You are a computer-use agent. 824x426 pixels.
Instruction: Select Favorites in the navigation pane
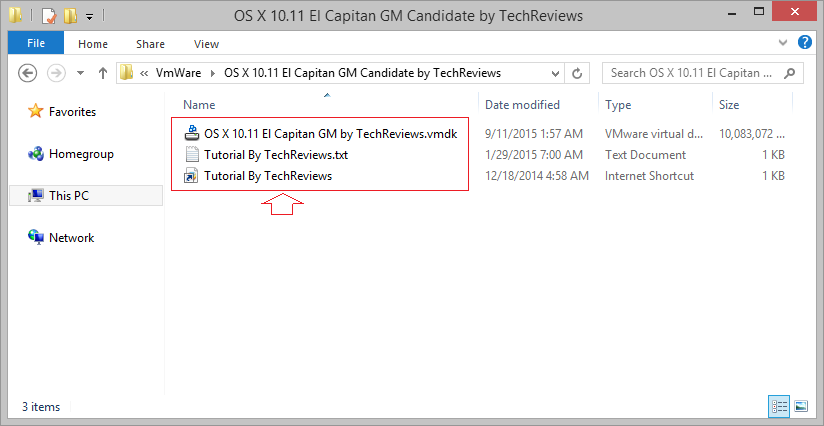[73, 111]
